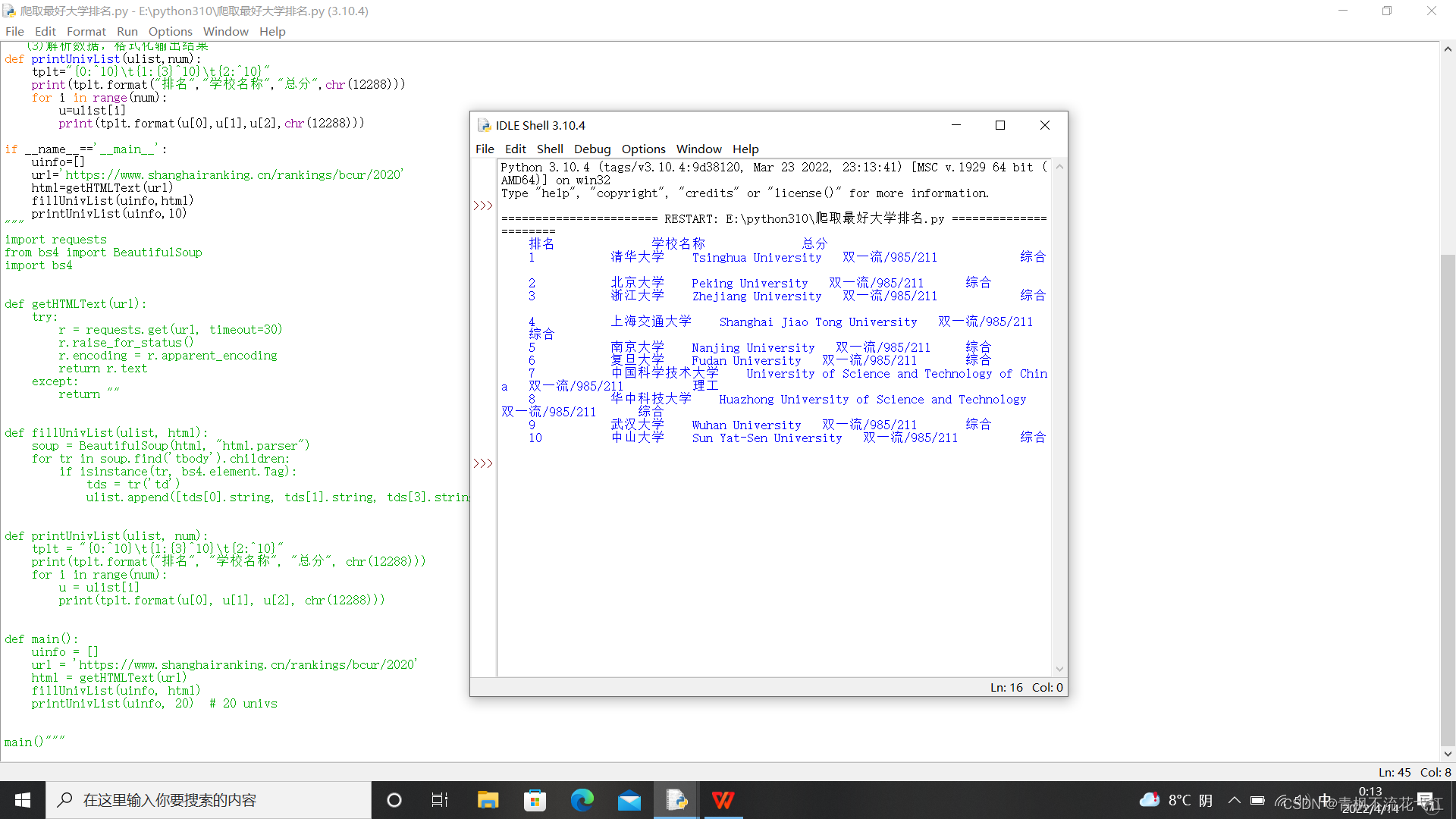Click the weather icon in system tray
Viewport: 1456px width, 819px height.
1150,800
